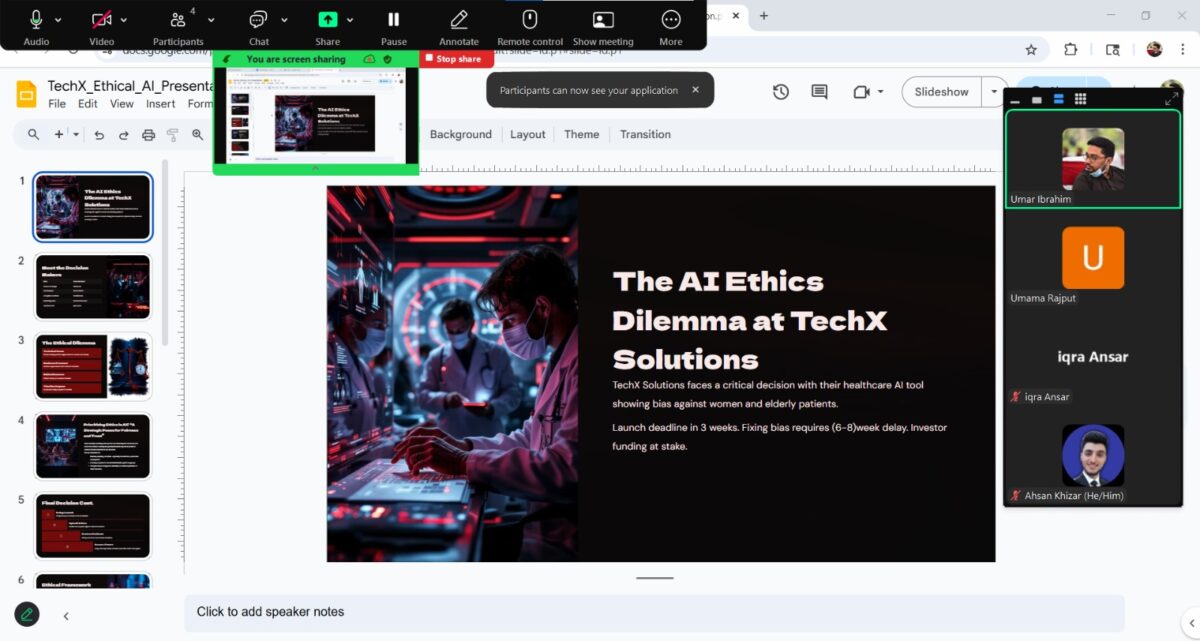
Task: Open the Edit menu in Slides
Action: [x=88, y=104]
